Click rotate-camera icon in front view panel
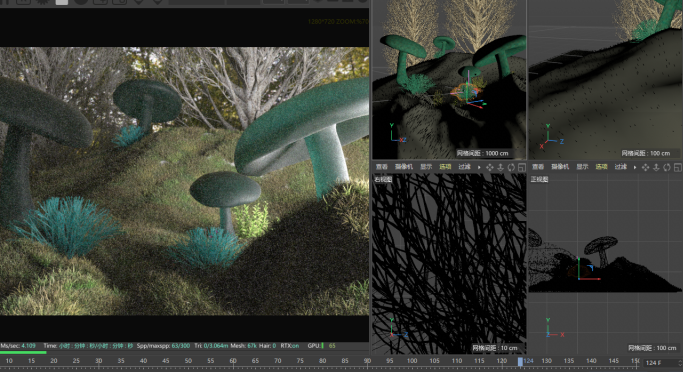The height and width of the screenshot is (372, 683). pos(667,167)
